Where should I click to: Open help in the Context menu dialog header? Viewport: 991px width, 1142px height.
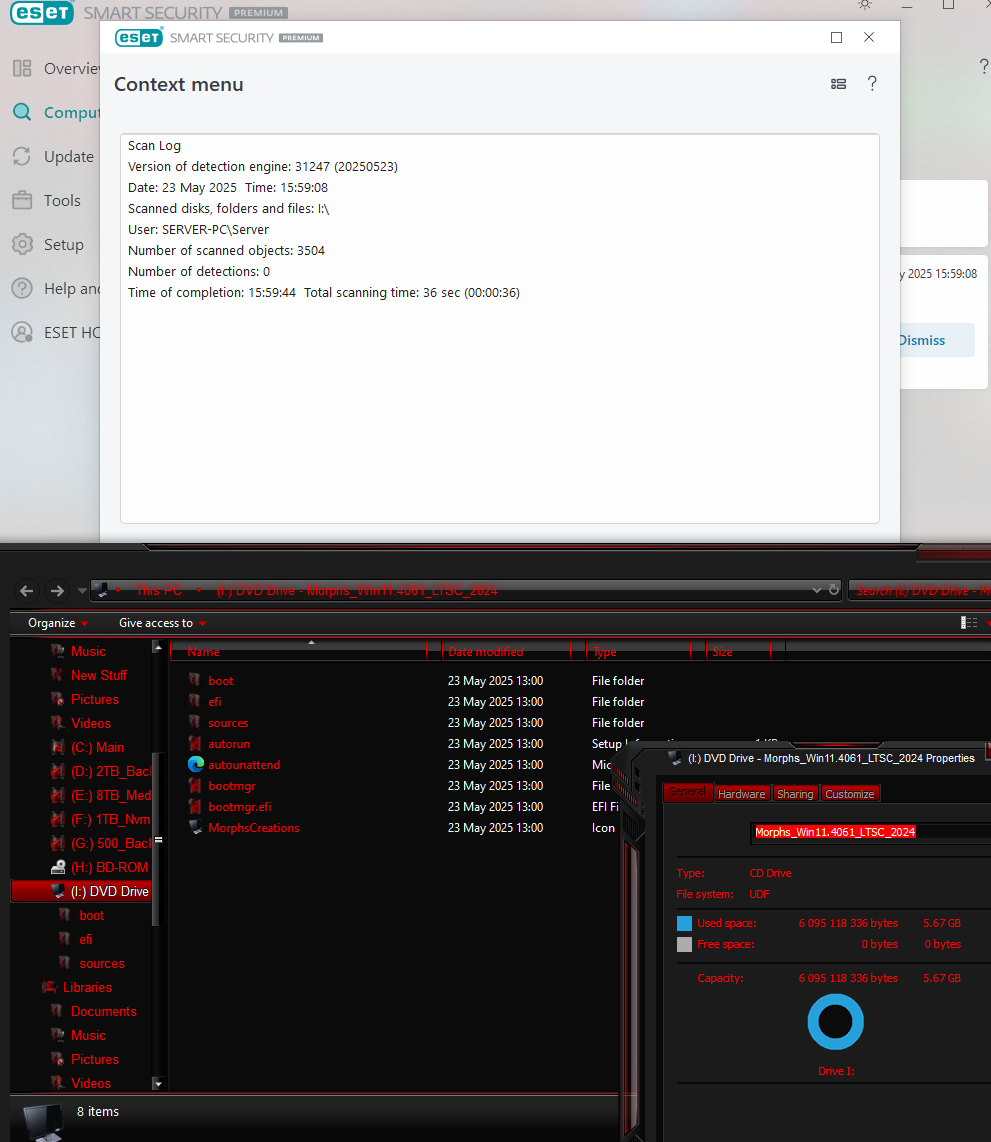(x=872, y=84)
